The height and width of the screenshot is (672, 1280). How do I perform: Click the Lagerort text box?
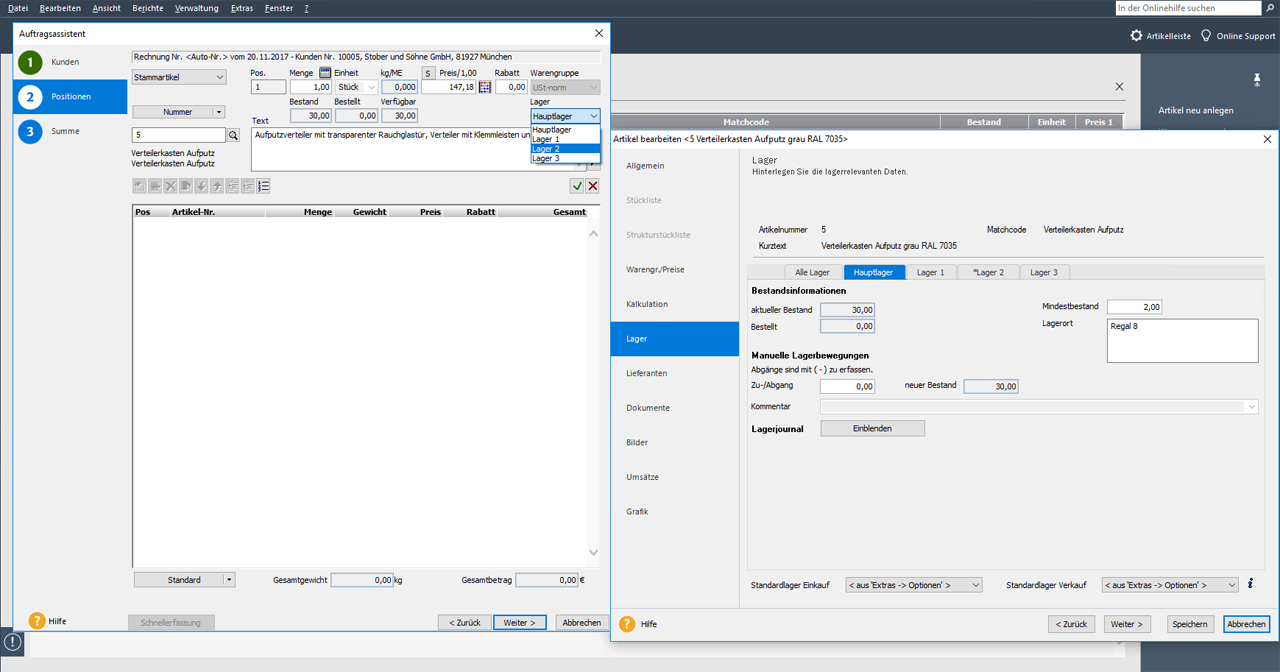[x=1183, y=341]
